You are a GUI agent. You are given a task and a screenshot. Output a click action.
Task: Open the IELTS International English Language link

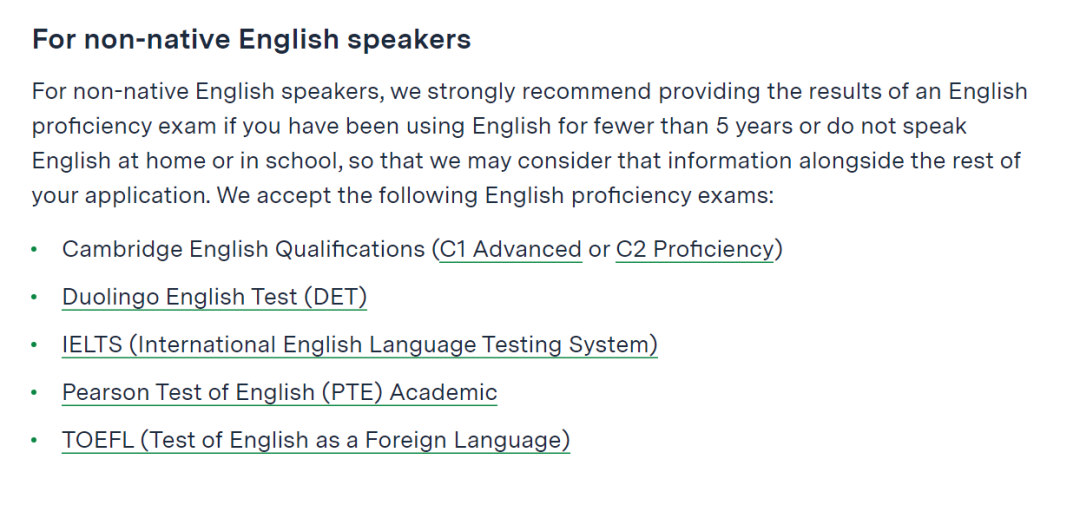tap(360, 344)
